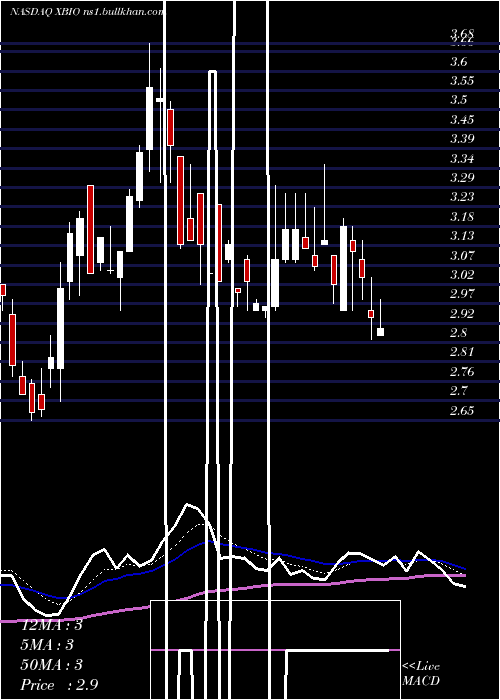The width and height of the screenshot is (500, 700).
Task: Click the 2.81 price level label
Action: tap(462, 352)
